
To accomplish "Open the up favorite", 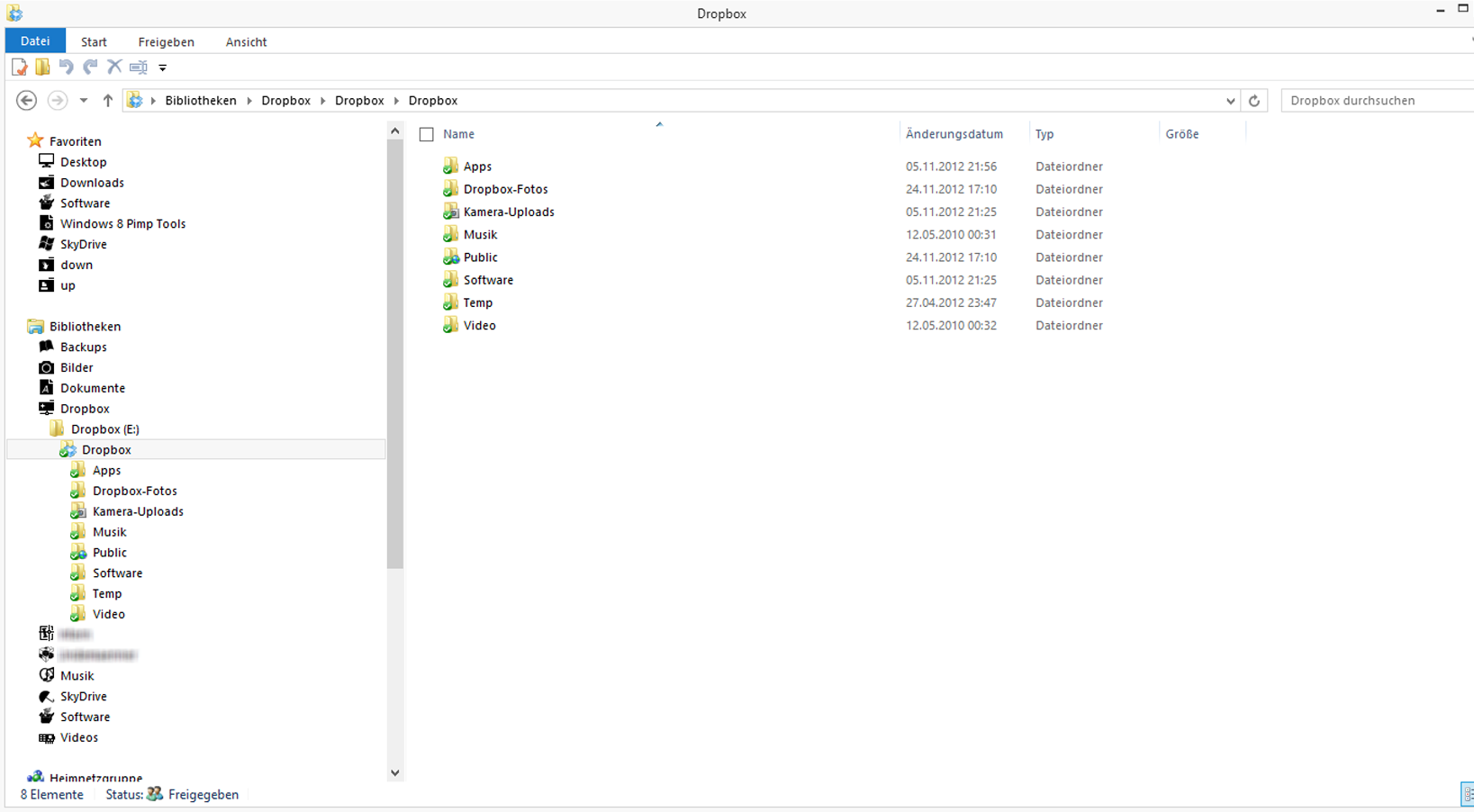I will (x=68, y=286).
